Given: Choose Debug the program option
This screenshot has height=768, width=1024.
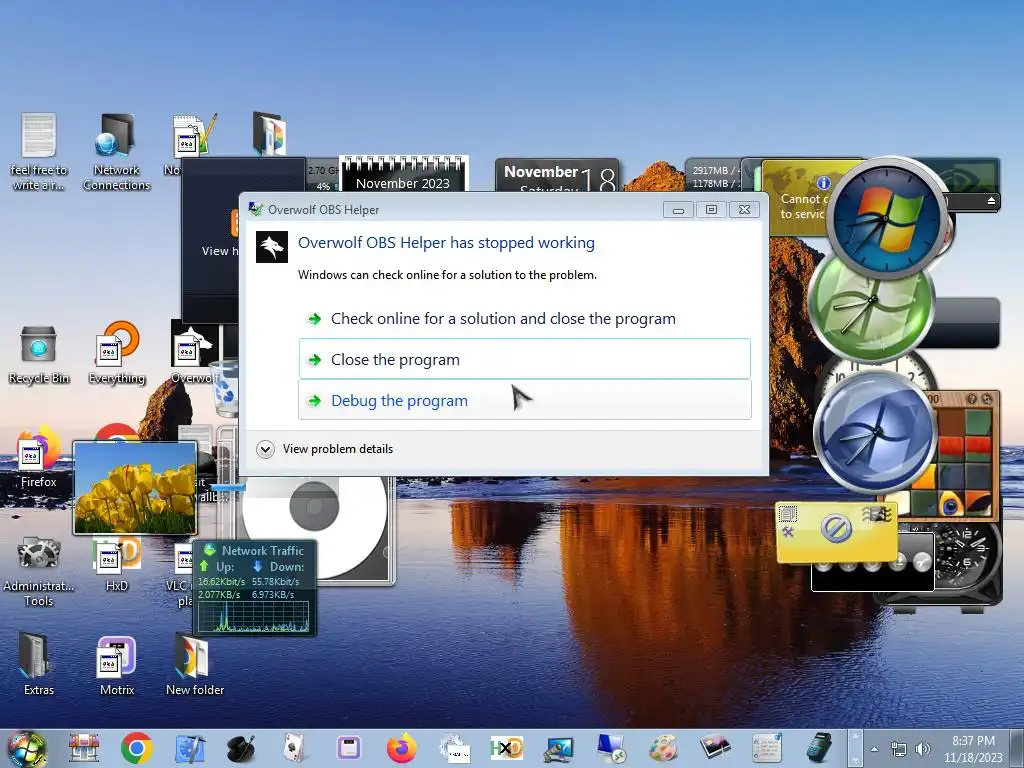Looking at the screenshot, I should pos(524,400).
